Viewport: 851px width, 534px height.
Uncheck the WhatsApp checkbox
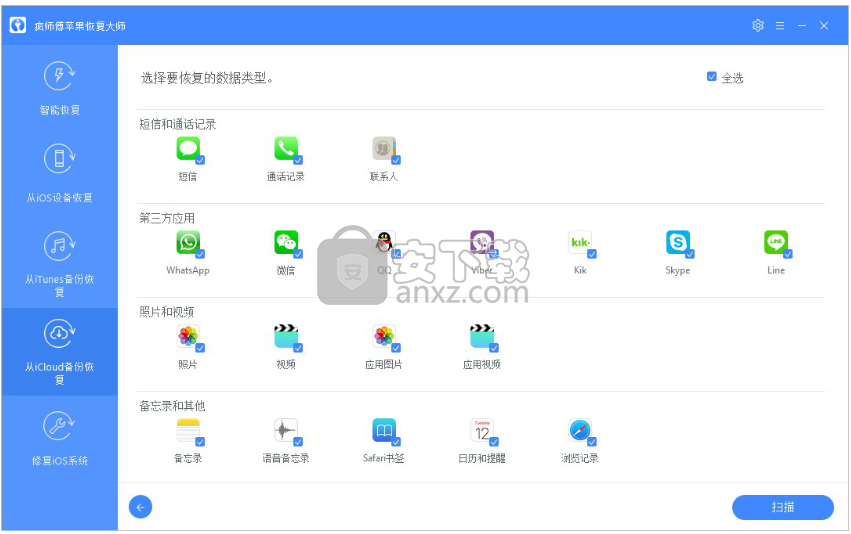click(x=200, y=254)
